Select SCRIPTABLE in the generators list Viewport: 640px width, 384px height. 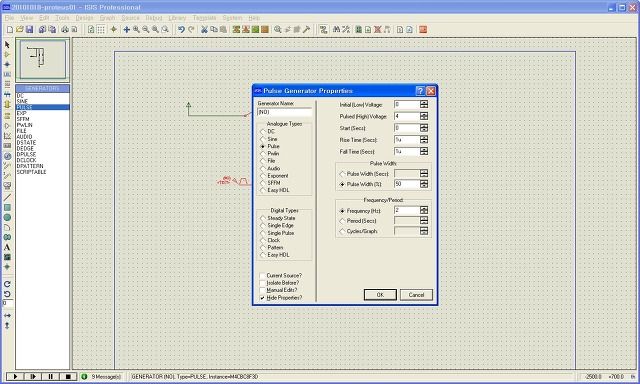pos(31,172)
